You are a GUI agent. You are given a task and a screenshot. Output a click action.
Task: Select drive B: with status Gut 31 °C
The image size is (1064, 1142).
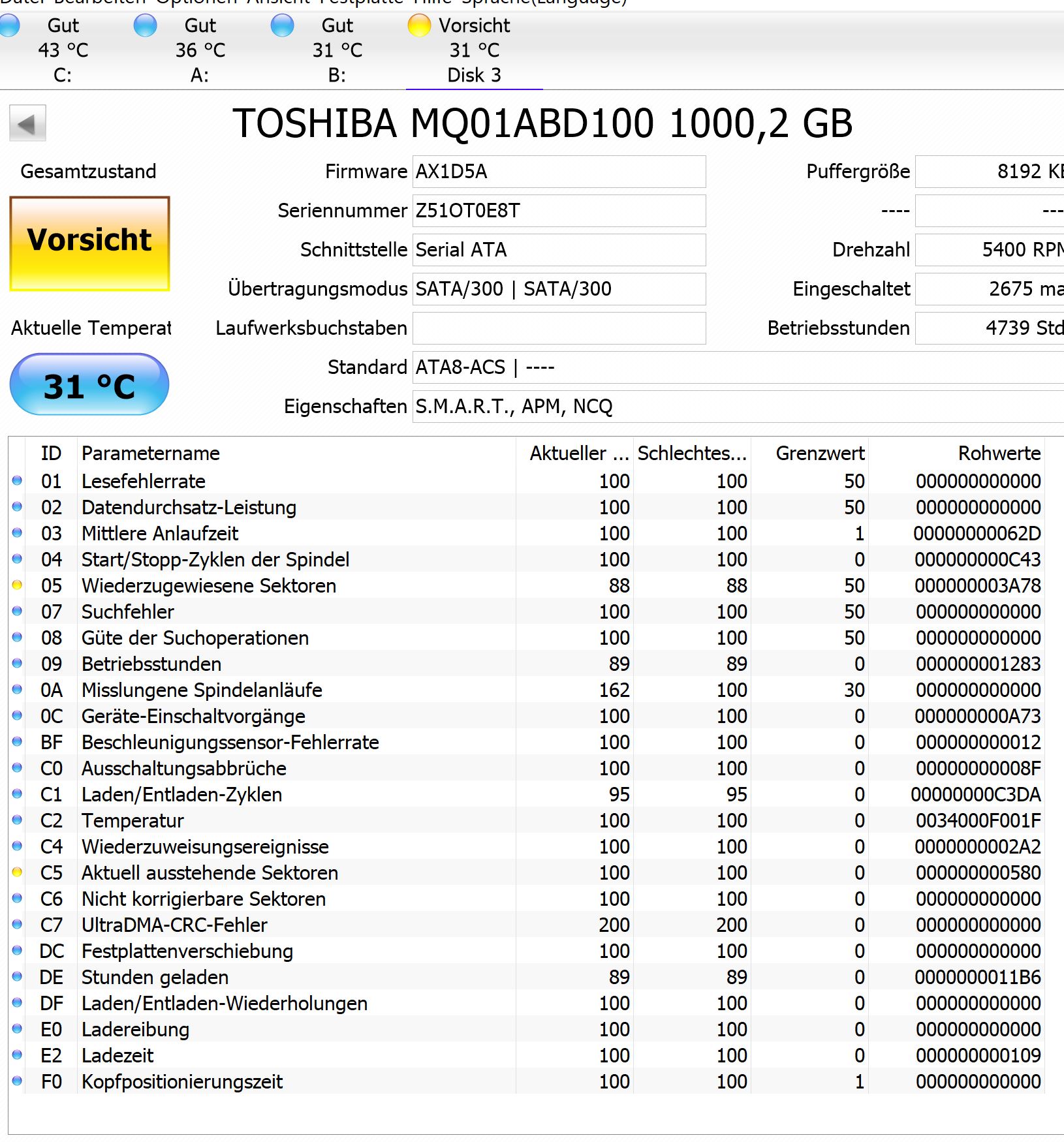coord(337,50)
